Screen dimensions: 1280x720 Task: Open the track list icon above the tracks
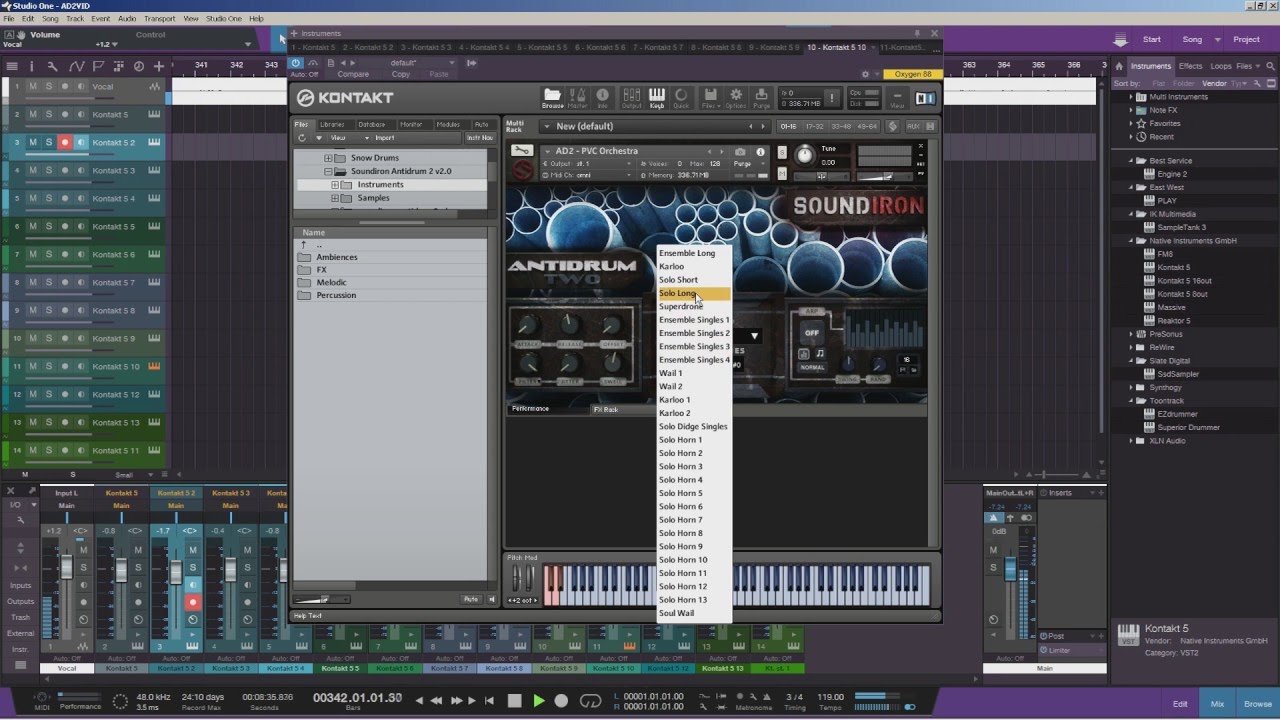(12, 66)
